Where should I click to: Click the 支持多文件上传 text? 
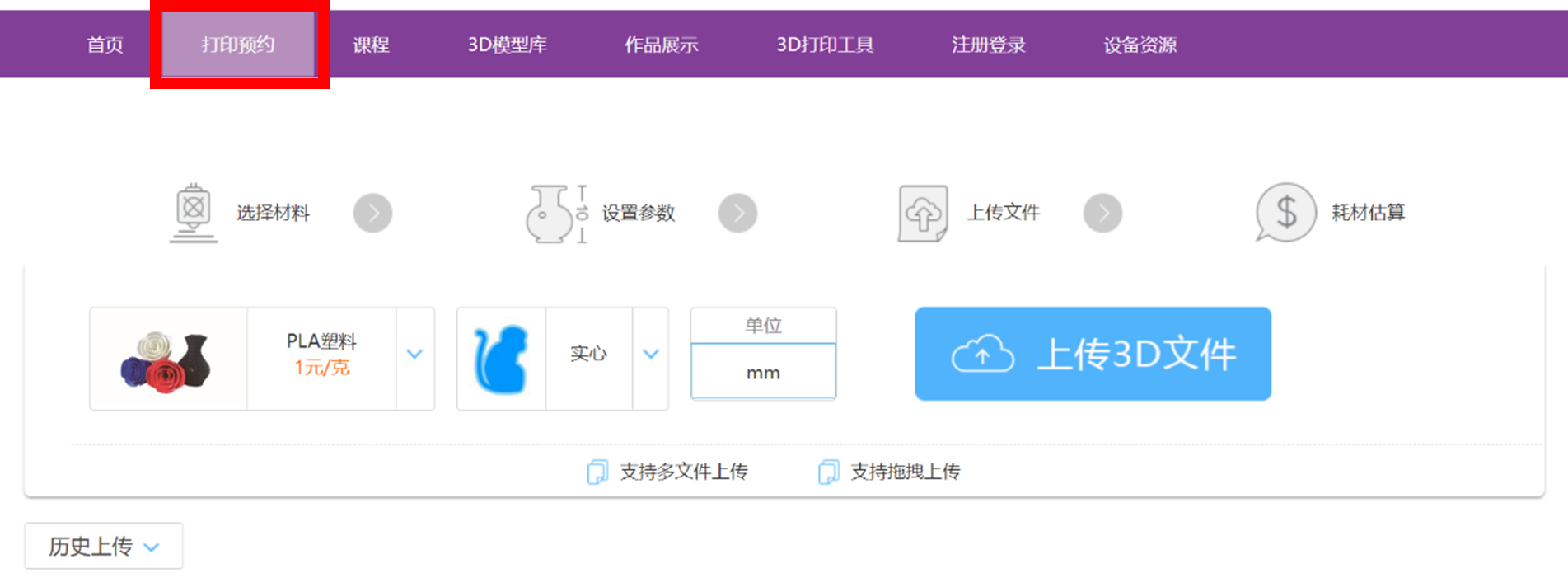click(683, 472)
